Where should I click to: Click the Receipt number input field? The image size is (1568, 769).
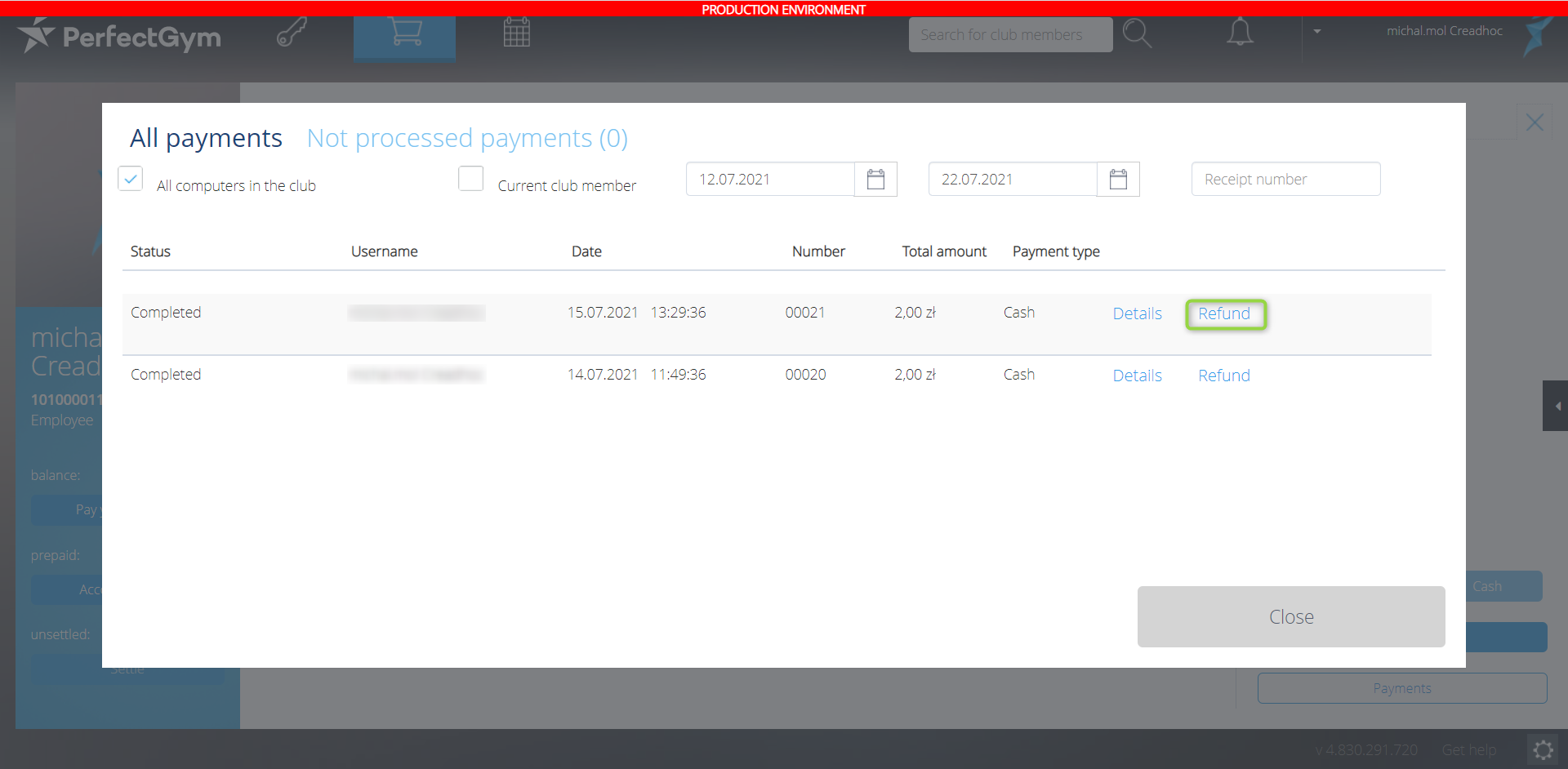pyautogui.click(x=1285, y=180)
